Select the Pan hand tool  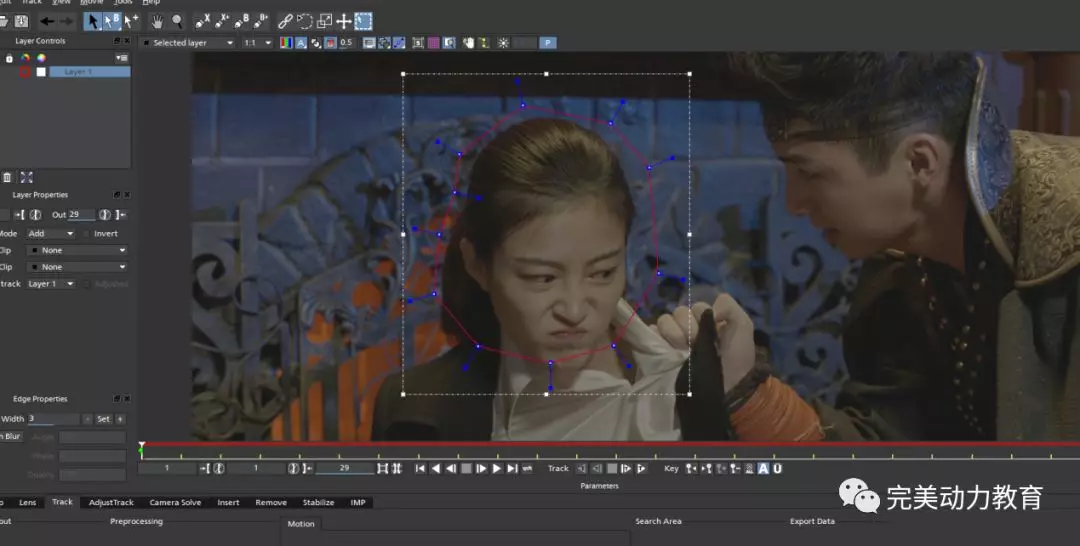pos(157,21)
